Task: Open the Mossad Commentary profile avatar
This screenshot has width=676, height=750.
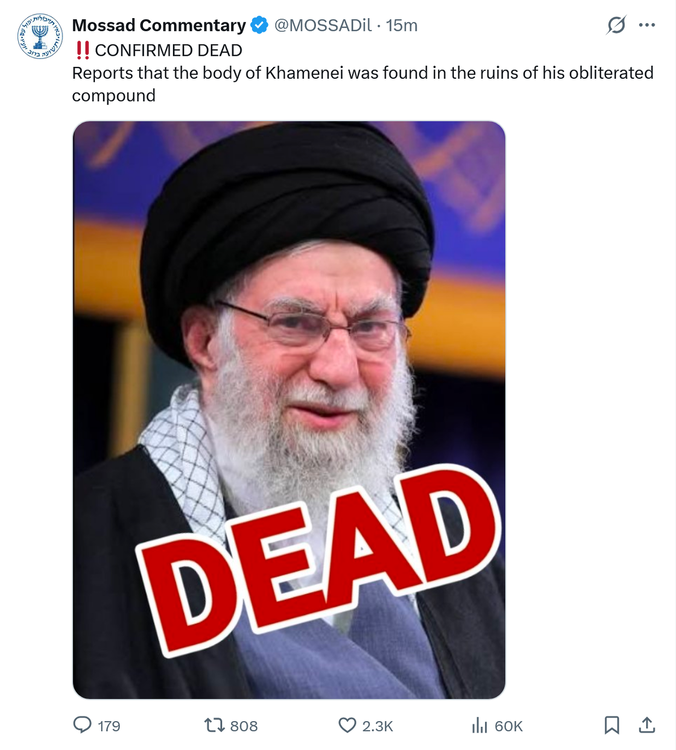Action: (x=40, y=36)
